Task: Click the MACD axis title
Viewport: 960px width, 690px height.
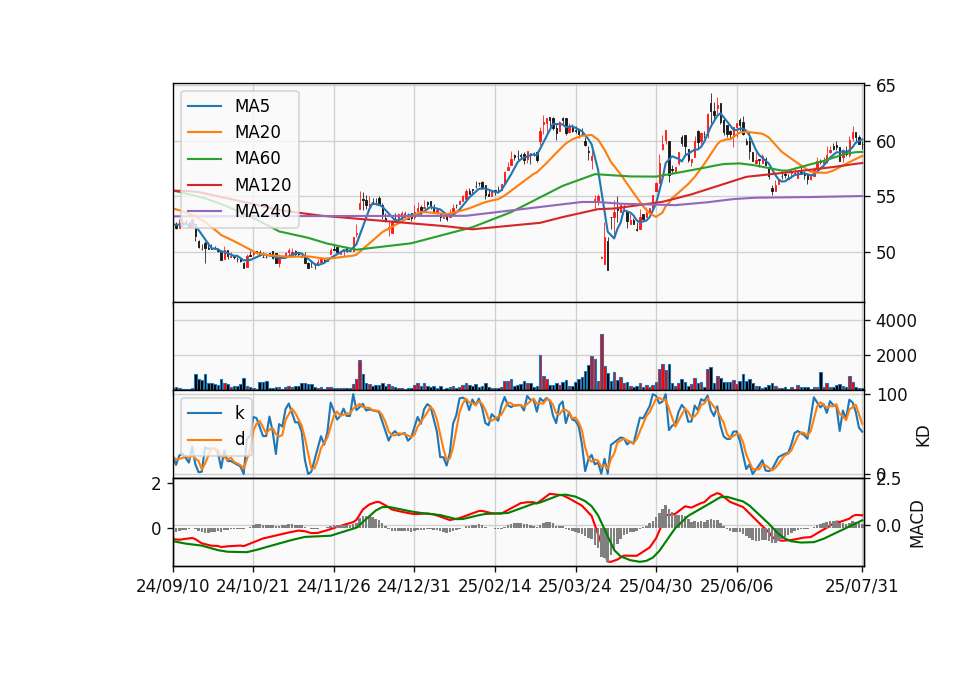Action: [917, 524]
